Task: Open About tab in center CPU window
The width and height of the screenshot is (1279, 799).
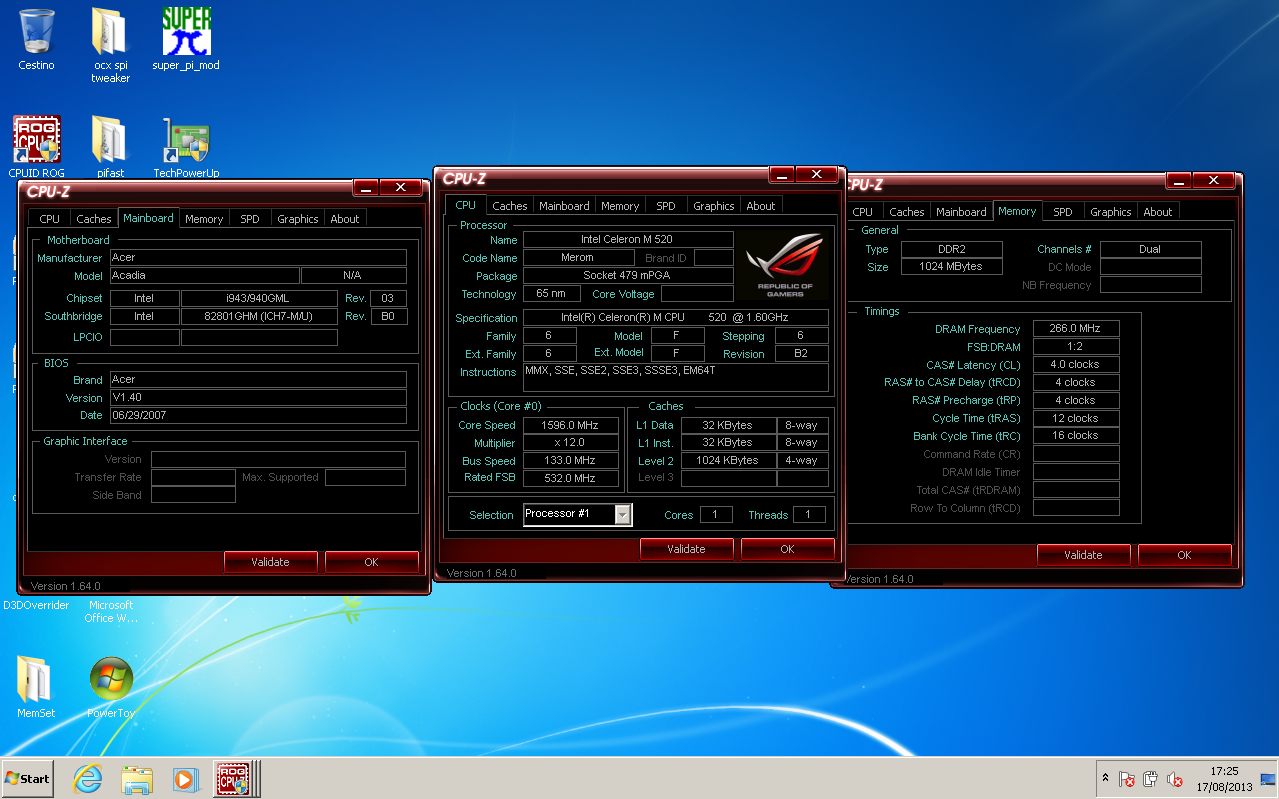Action: [761, 206]
